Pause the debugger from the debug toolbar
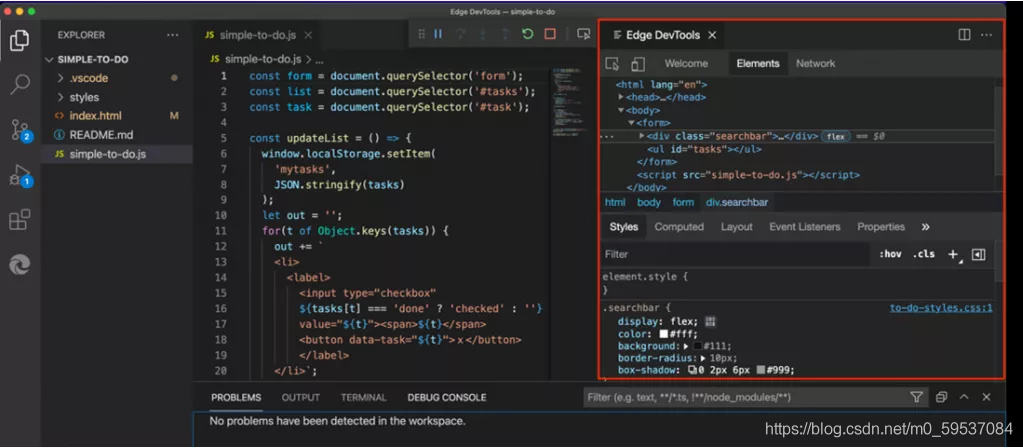The height and width of the screenshot is (448, 1023). 438,34
